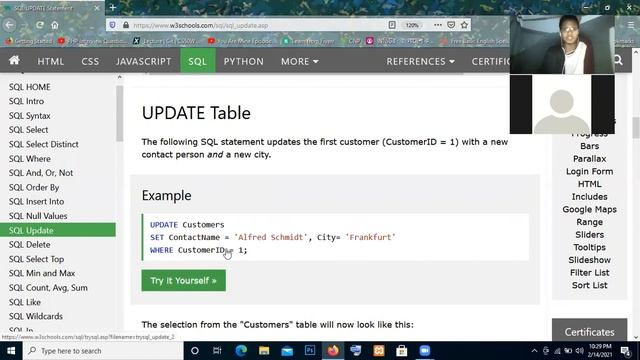Open the page actions three-dots menu
Screen dimensions: 640x360
(x=438, y=25)
